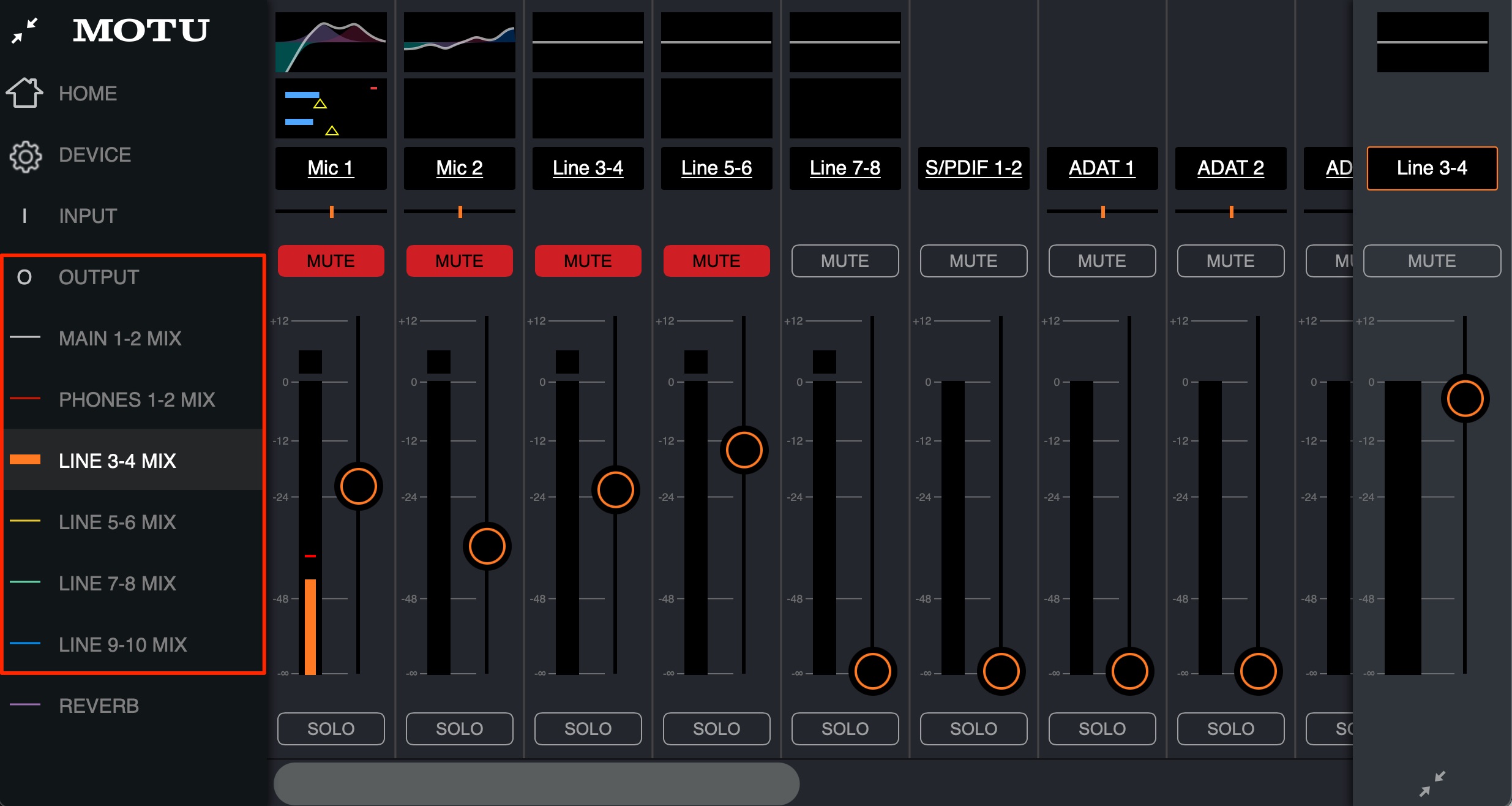
Task: Click the Output section O icon
Action: [24, 277]
